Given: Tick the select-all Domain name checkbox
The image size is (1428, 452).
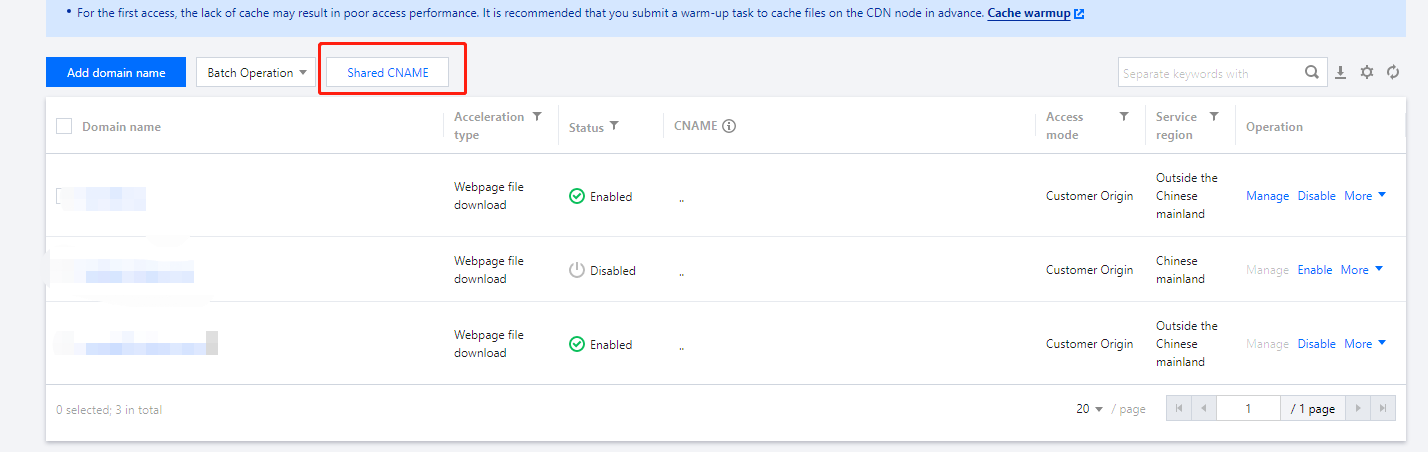Looking at the screenshot, I should coord(64,126).
